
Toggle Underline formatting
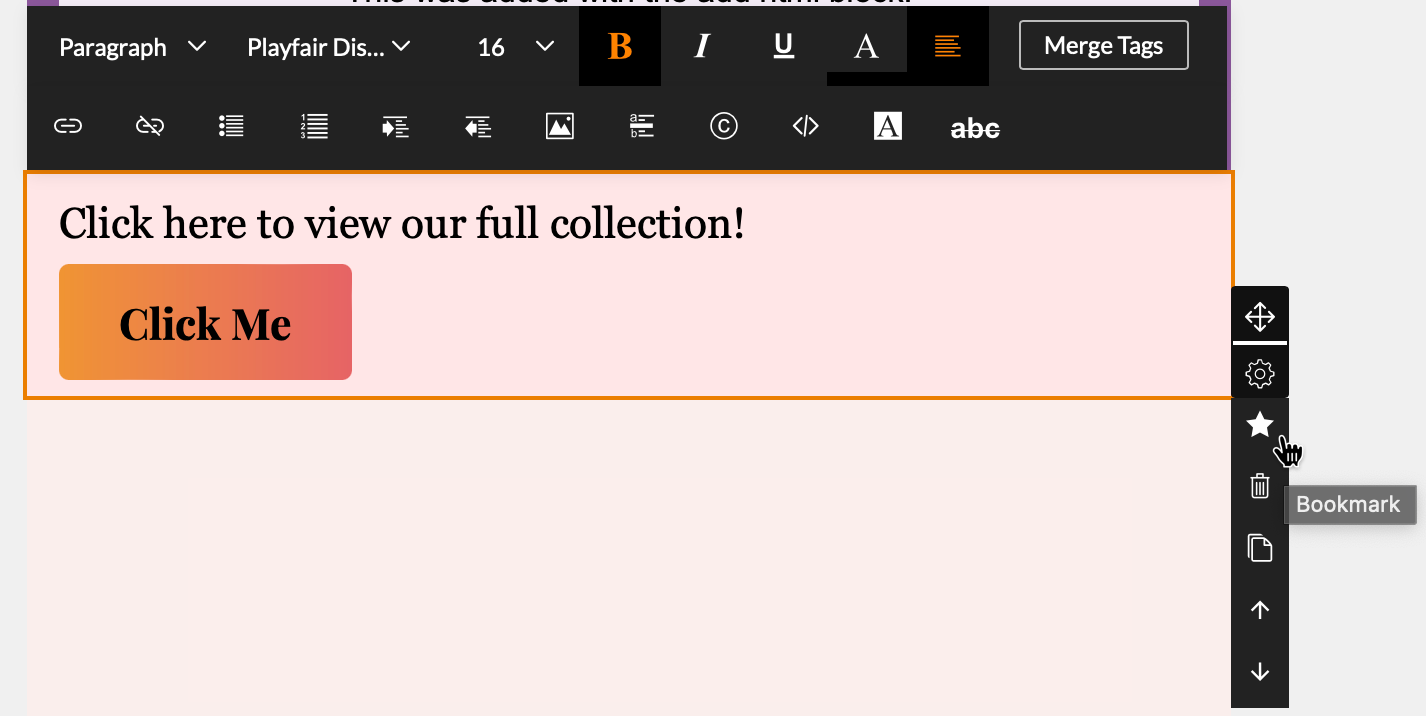(x=784, y=46)
